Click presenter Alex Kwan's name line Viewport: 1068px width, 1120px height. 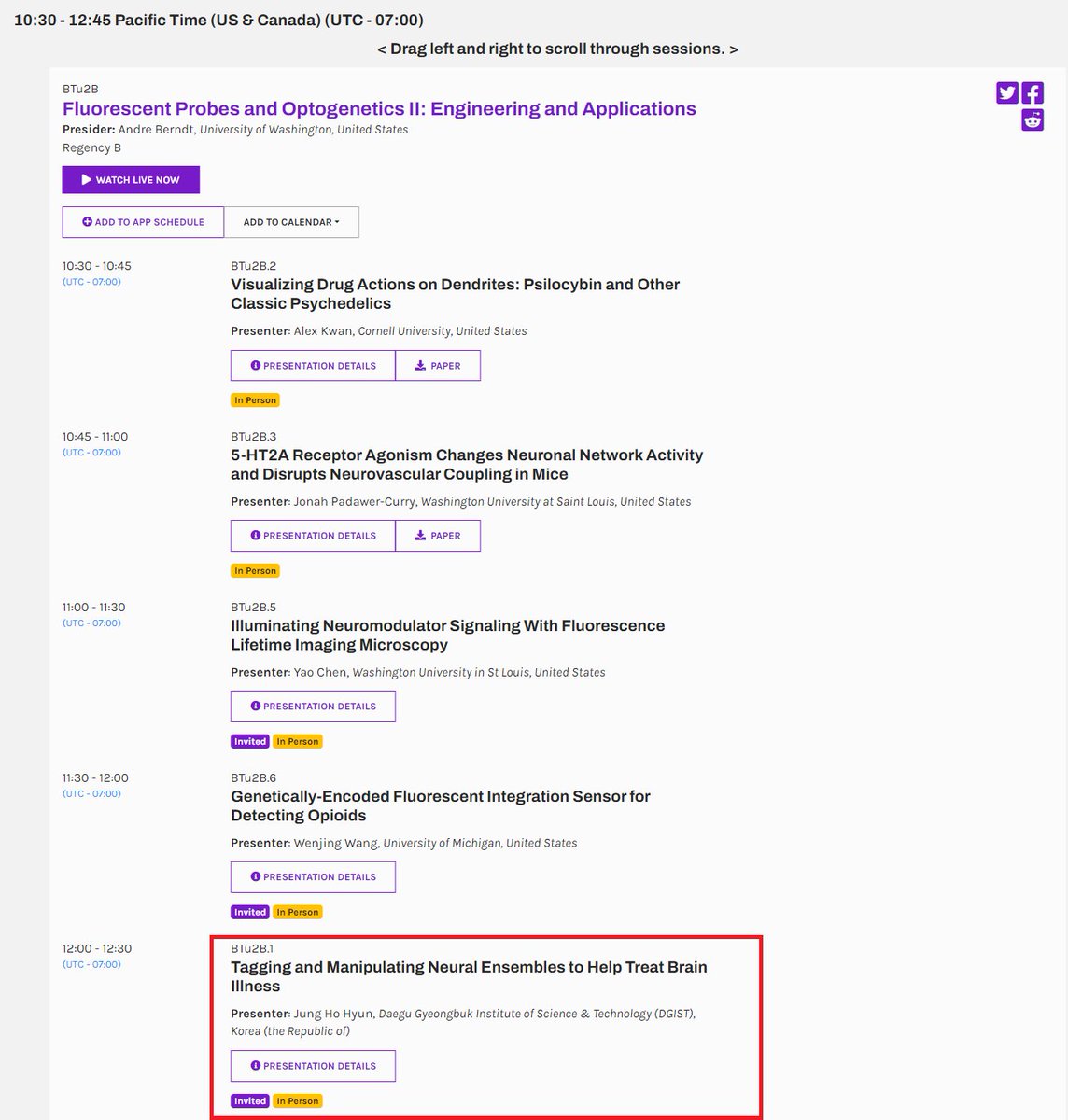379,331
